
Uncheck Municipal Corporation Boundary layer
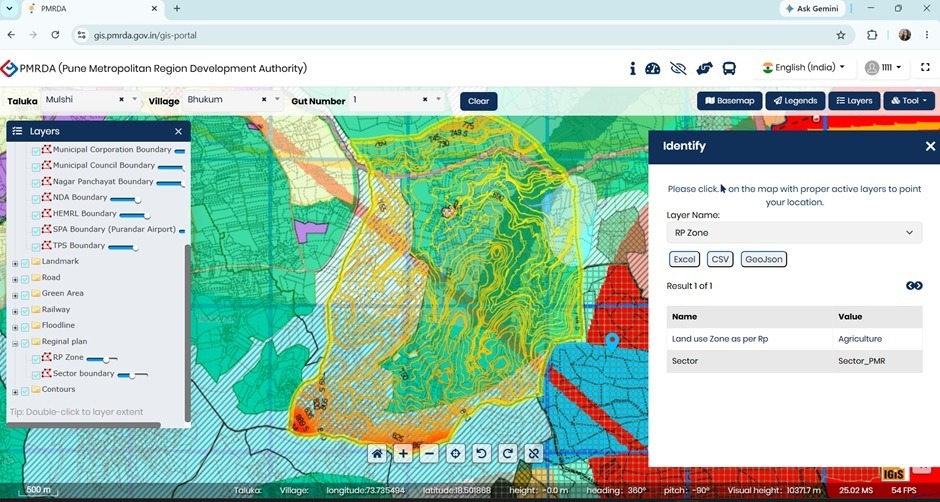point(35,151)
